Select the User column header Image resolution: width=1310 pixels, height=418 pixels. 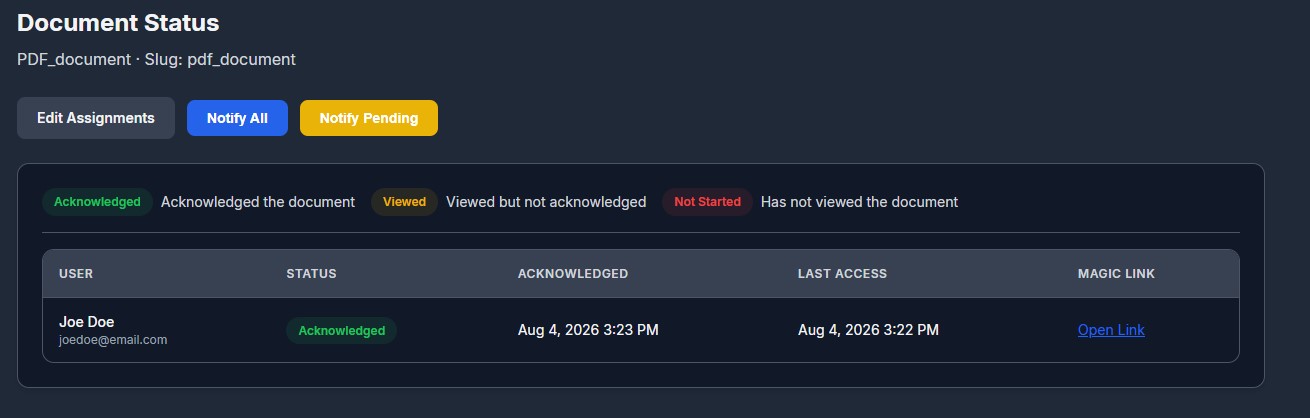coord(76,274)
